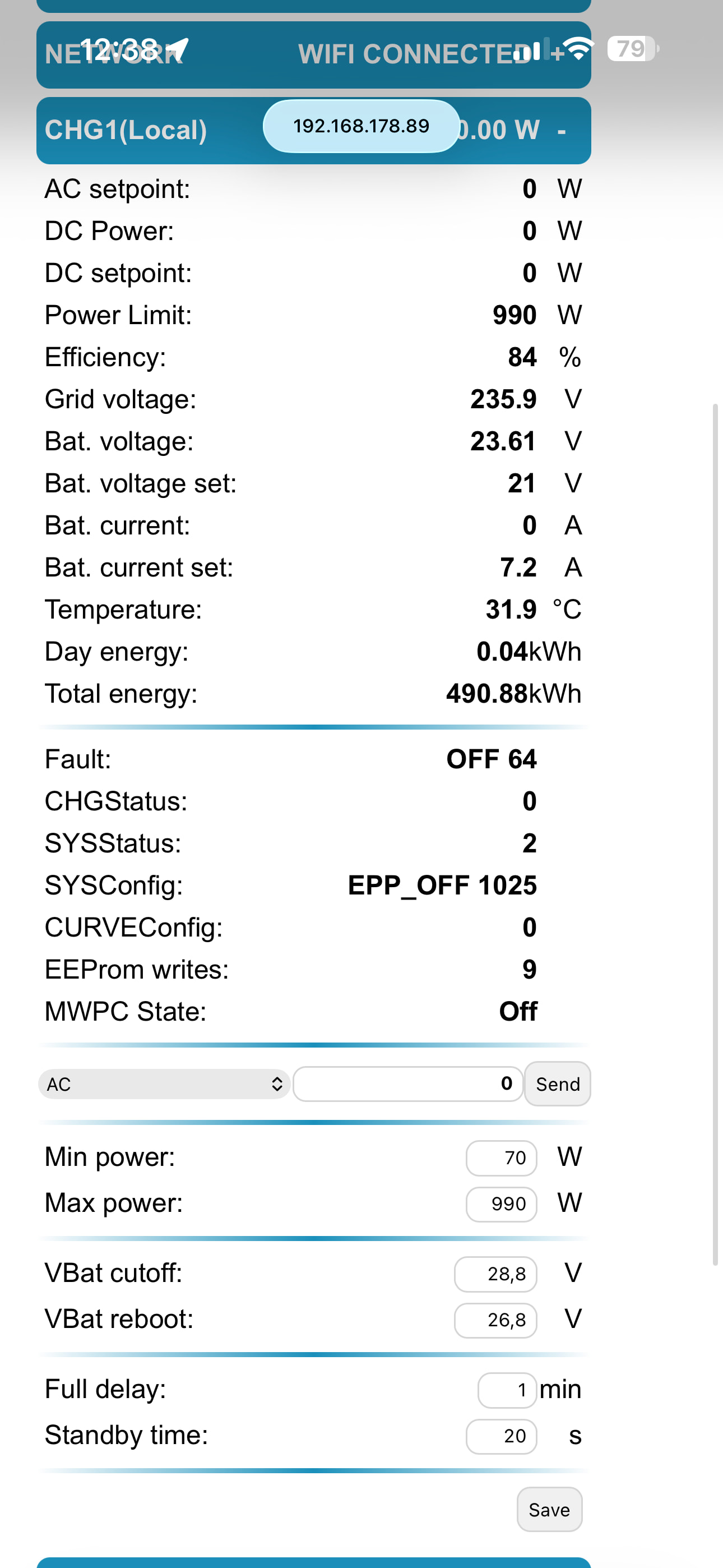Tap the CHG1(Local) header title

click(x=126, y=130)
